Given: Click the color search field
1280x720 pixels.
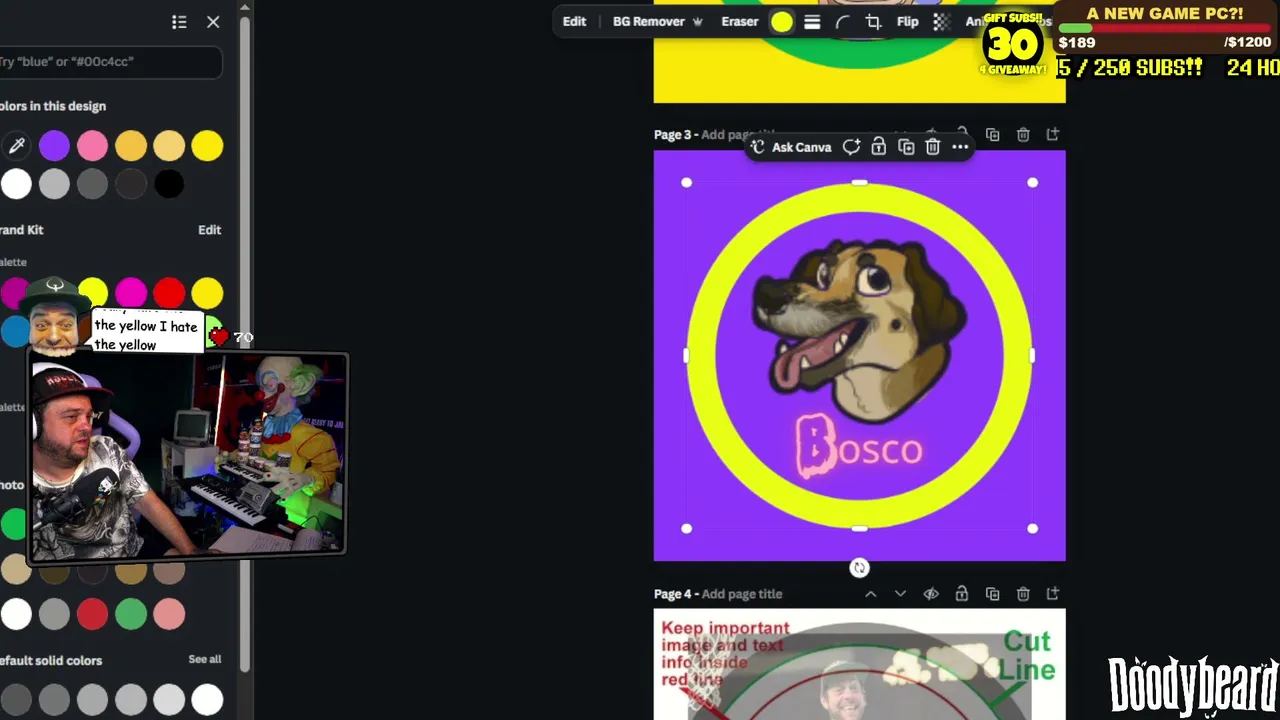Looking at the screenshot, I should coord(110,62).
